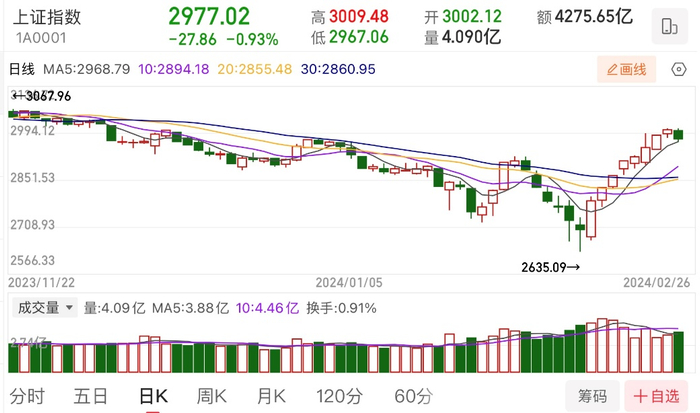
Task: Select the 周K tab
Action: pos(212,396)
